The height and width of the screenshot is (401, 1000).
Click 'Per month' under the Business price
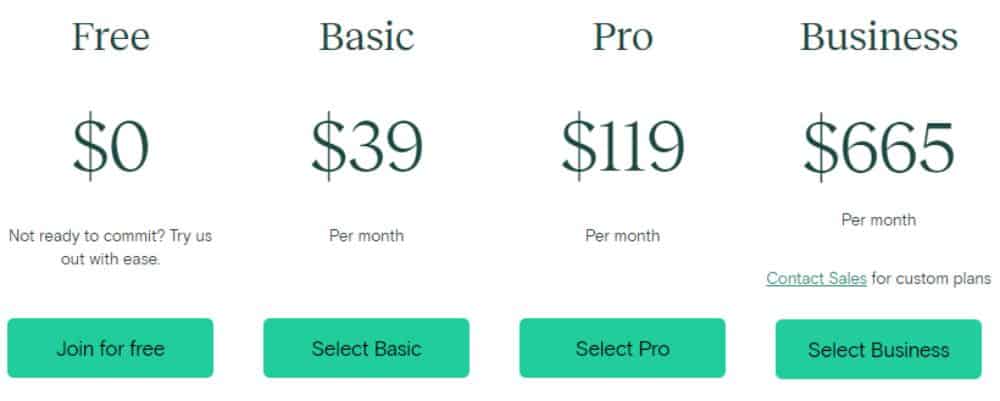(878, 220)
